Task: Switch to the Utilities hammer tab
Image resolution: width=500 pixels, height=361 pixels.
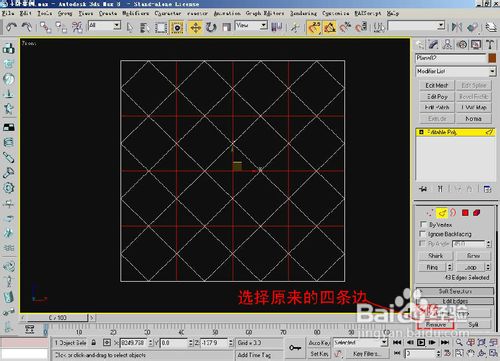Action: pyautogui.click(x=490, y=44)
